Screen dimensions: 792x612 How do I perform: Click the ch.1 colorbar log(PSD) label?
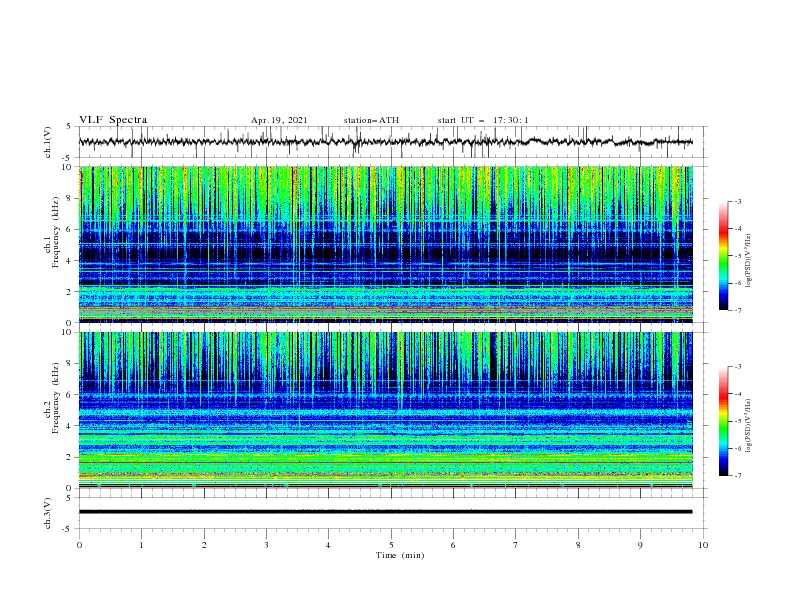(749, 261)
